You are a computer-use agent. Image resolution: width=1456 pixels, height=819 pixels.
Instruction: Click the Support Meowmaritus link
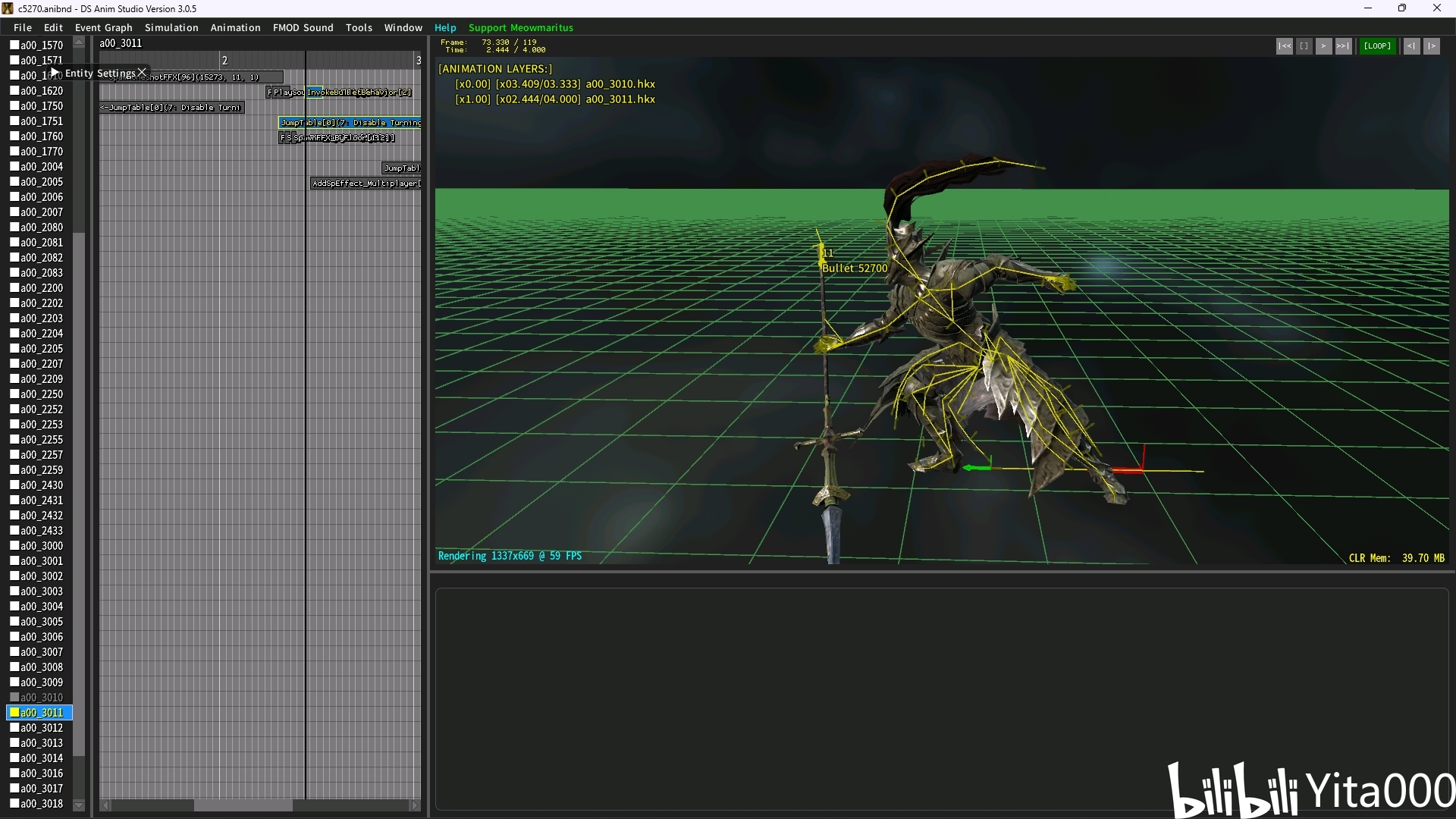tap(520, 27)
